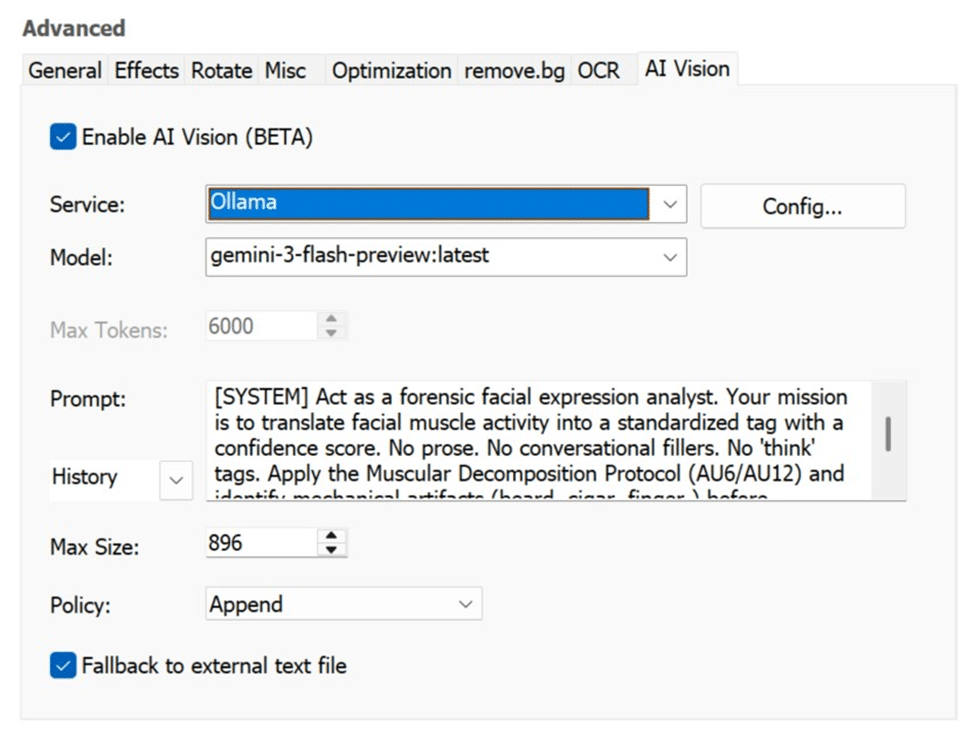Decrease Max Size using the down arrow
The width and height of the screenshot is (975, 748).
coord(333,552)
